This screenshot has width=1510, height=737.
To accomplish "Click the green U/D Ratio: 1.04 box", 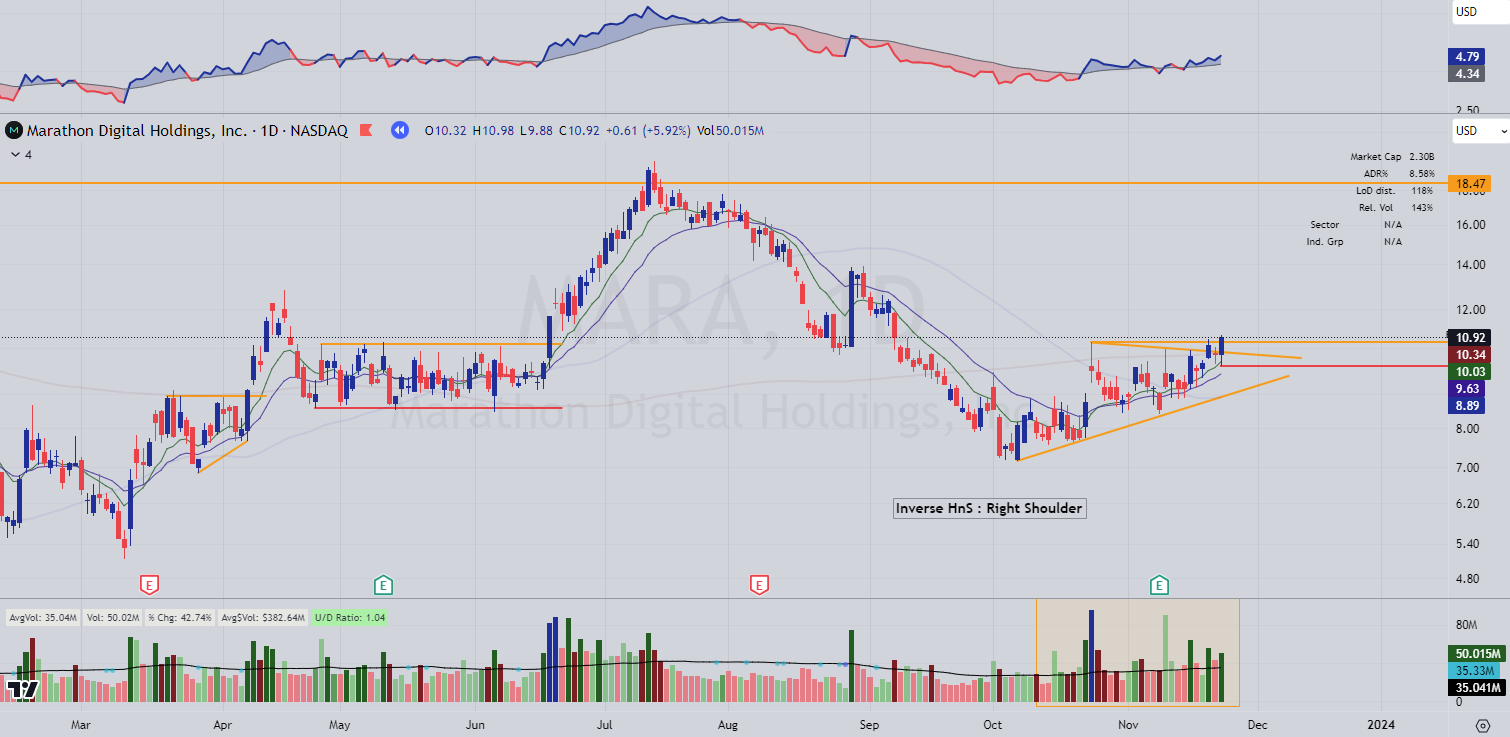I will pyautogui.click(x=349, y=618).
